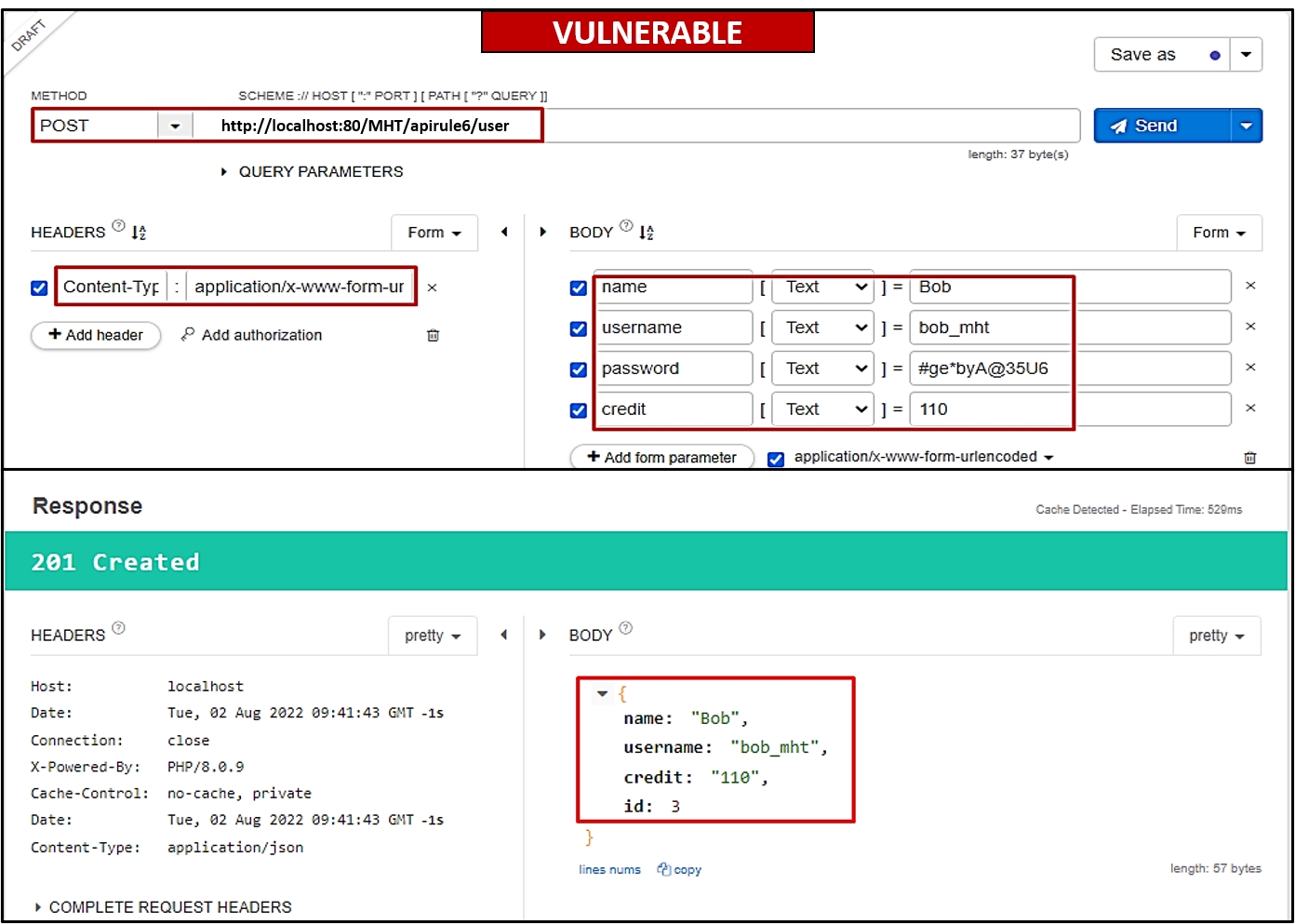
Task: Open the POST method dropdown
Action: pos(175,126)
